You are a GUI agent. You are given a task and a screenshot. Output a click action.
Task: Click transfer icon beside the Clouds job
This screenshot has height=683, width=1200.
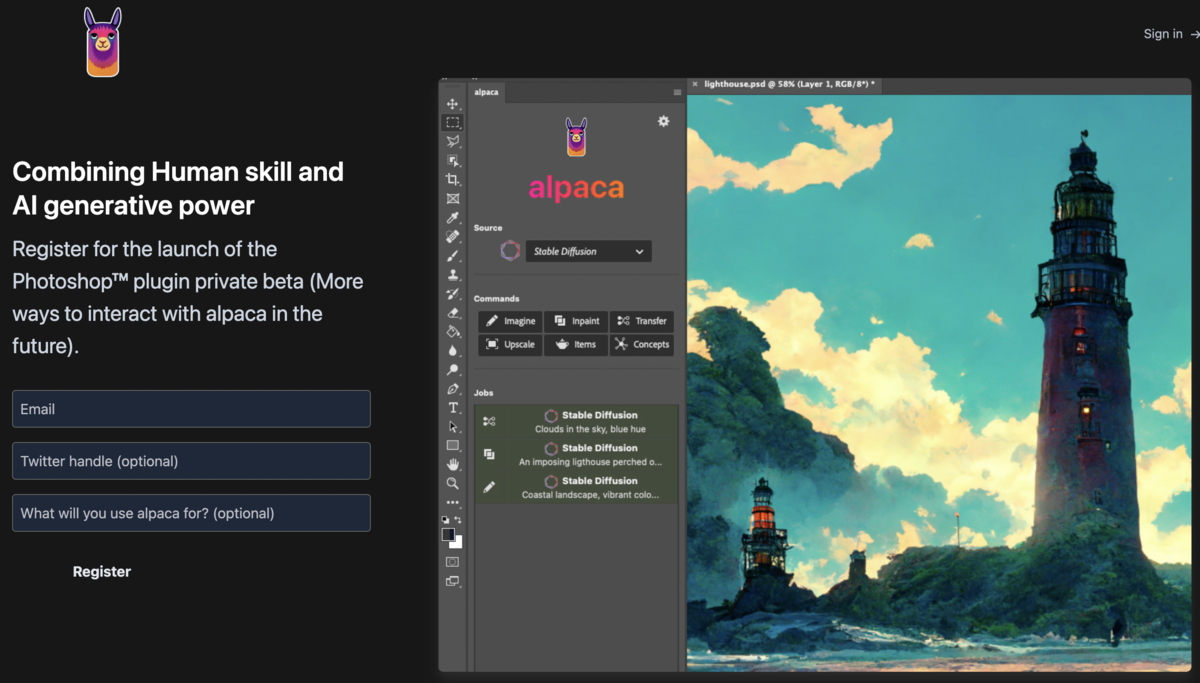point(489,422)
